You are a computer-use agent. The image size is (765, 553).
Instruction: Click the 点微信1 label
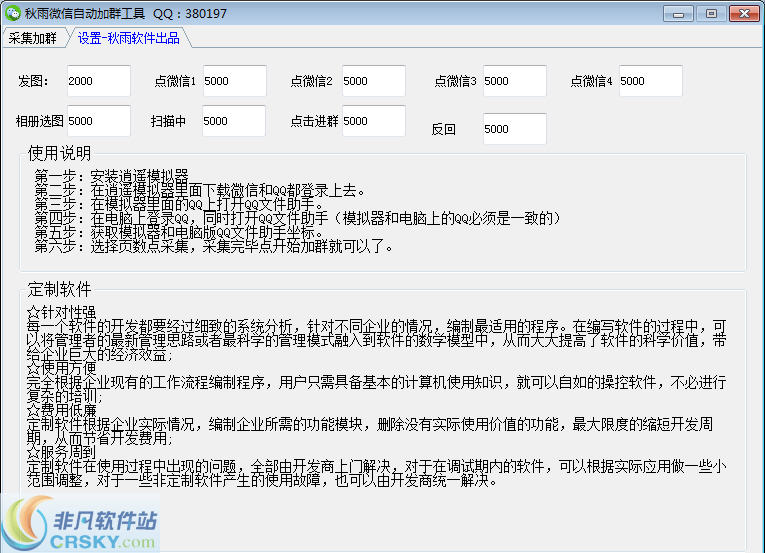(175, 81)
